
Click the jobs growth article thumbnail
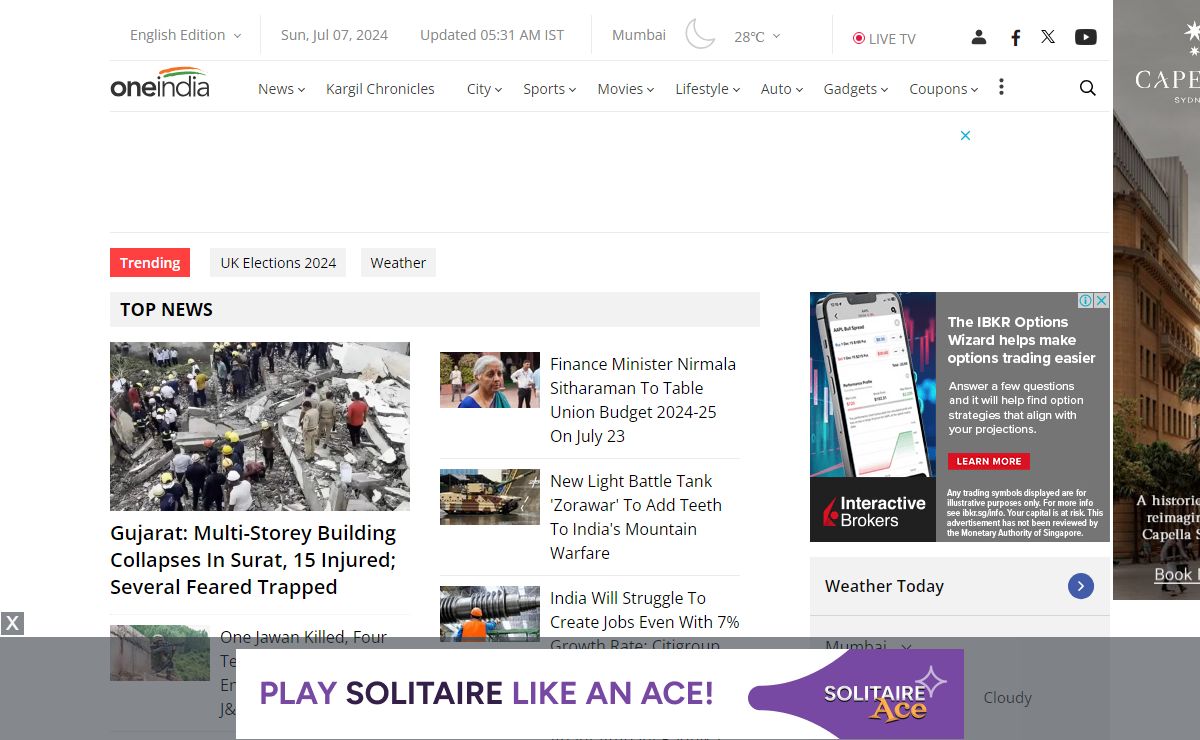[x=490, y=612]
